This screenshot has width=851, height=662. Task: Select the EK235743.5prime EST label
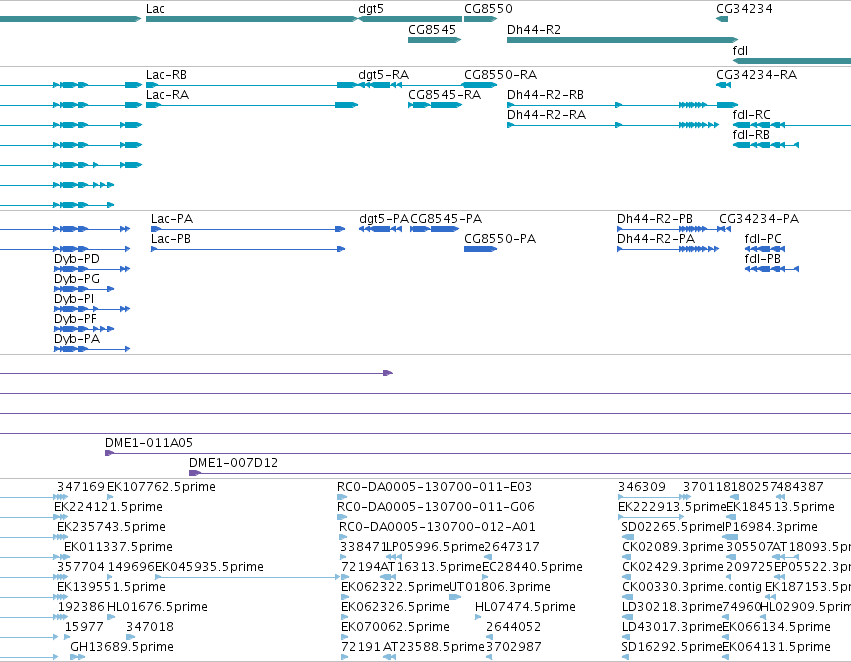[x=111, y=527]
